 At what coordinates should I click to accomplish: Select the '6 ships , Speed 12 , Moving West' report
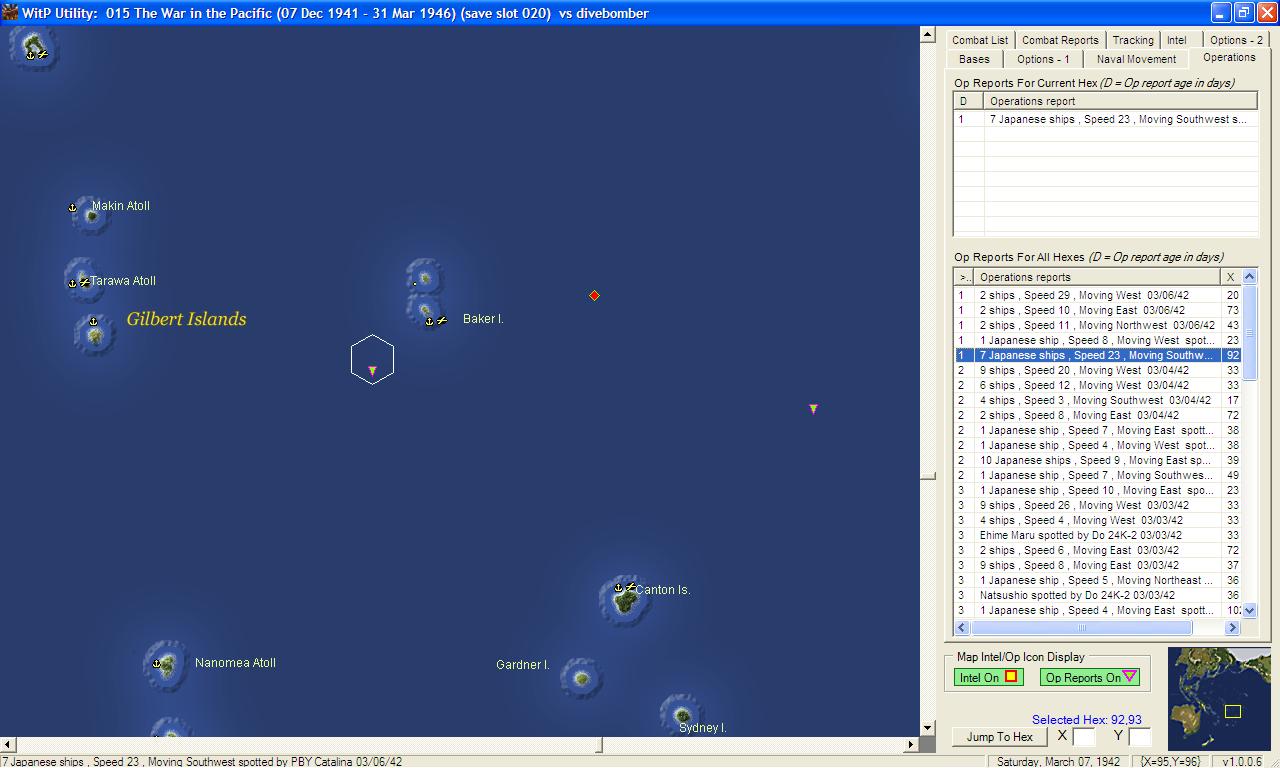(1097, 385)
